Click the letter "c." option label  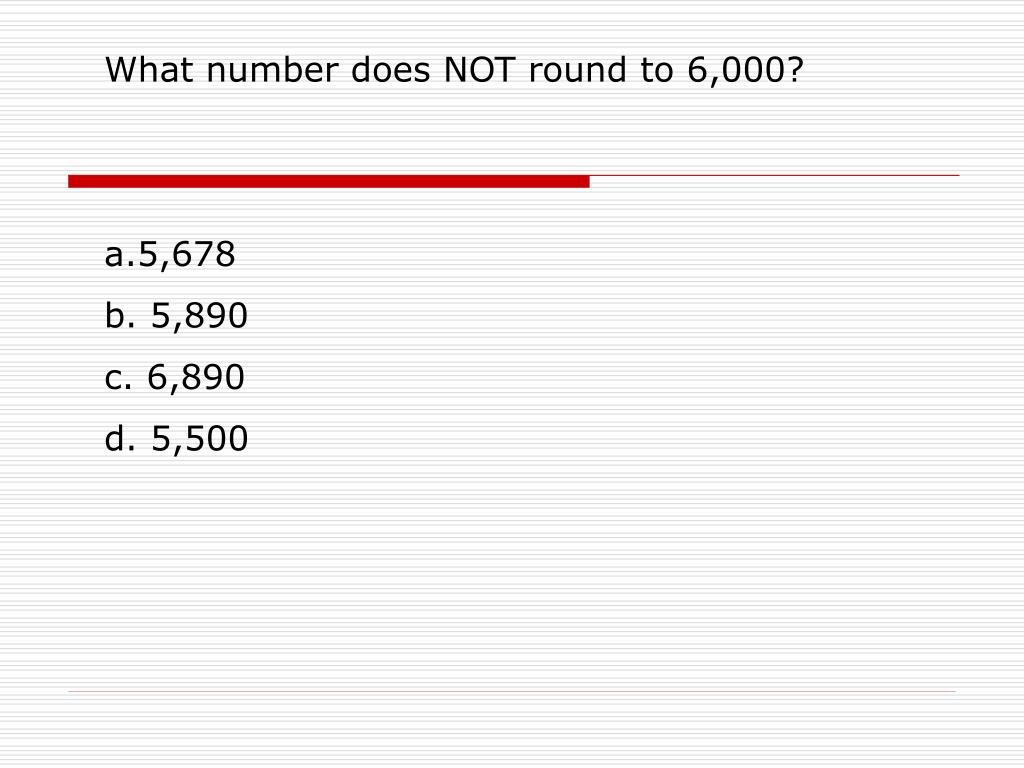tap(118, 379)
